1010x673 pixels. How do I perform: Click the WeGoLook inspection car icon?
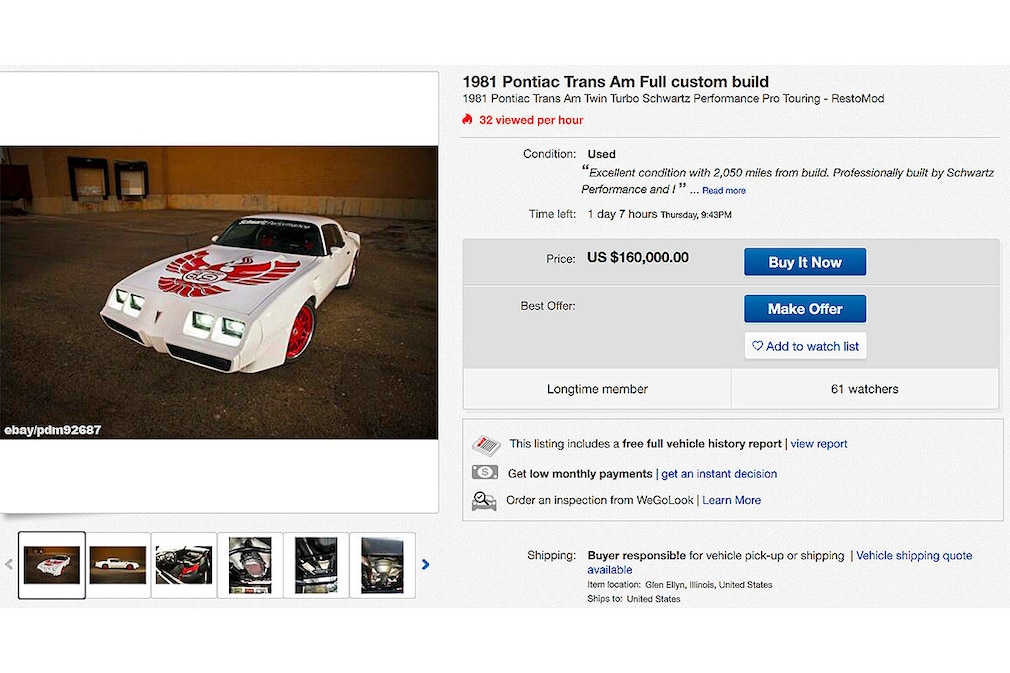pyautogui.click(x=485, y=501)
